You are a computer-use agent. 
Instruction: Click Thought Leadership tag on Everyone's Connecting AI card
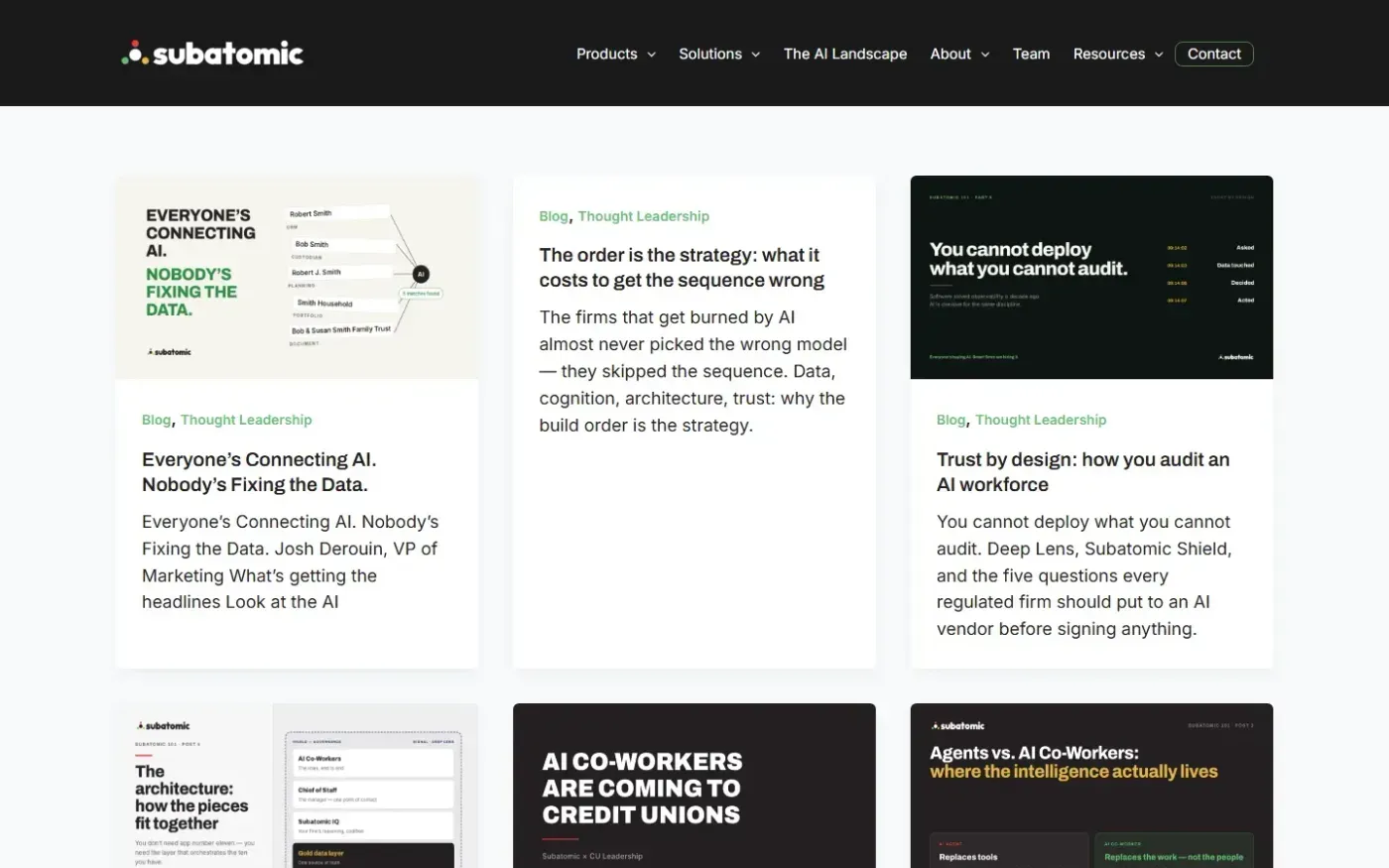point(246,420)
